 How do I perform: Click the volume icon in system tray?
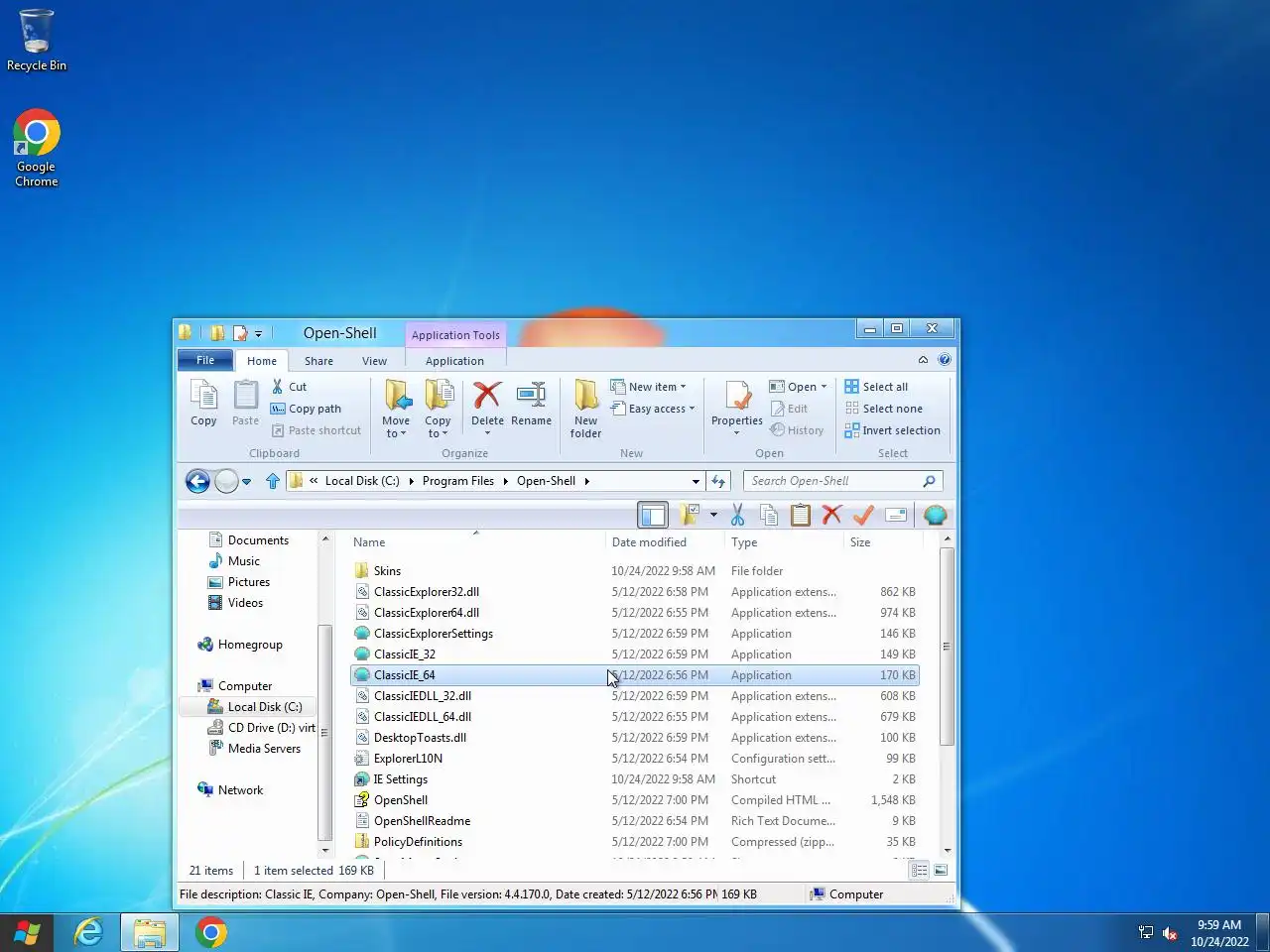click(1170, 933)
